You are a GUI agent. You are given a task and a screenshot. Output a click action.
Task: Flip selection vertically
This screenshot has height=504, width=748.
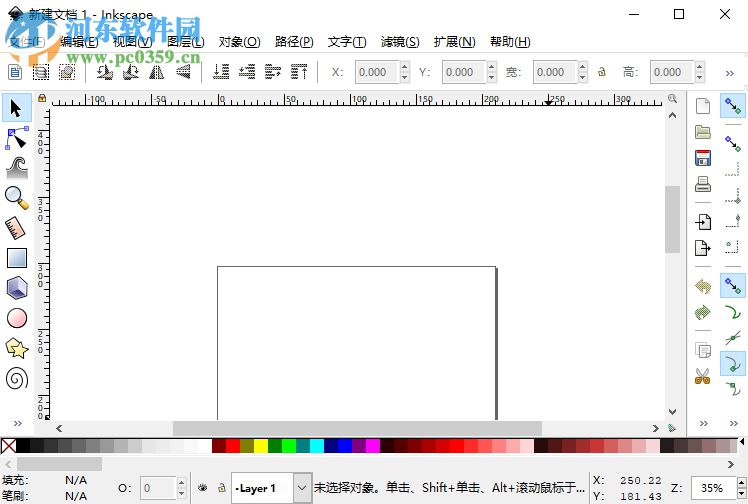pos(183,72)
